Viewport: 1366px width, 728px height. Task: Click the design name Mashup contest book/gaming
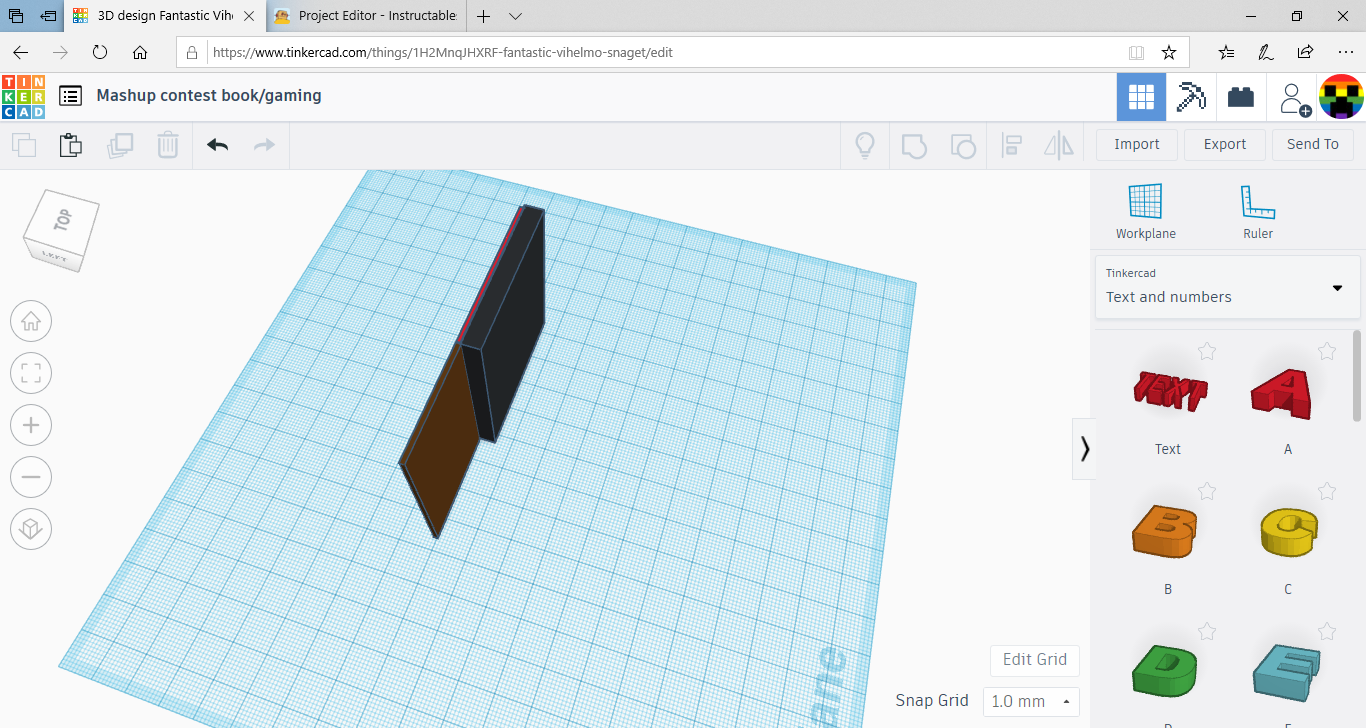click(x=209, y=96)
